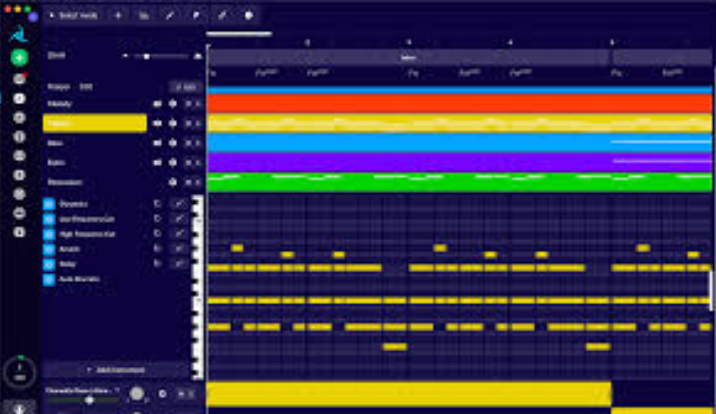
Task: Click the download icon at sidebar bottom
Action: click(19, 409)
